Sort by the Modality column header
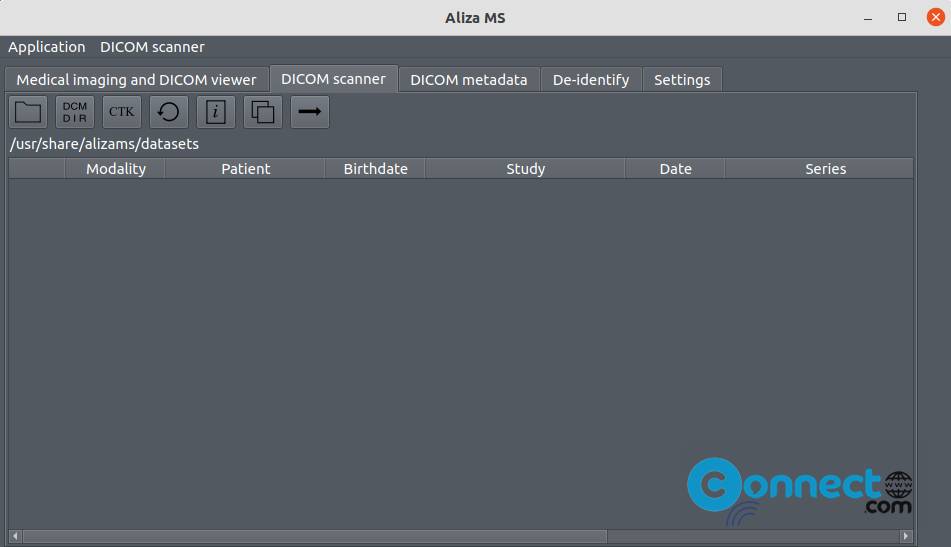 [x=115, y=169]
